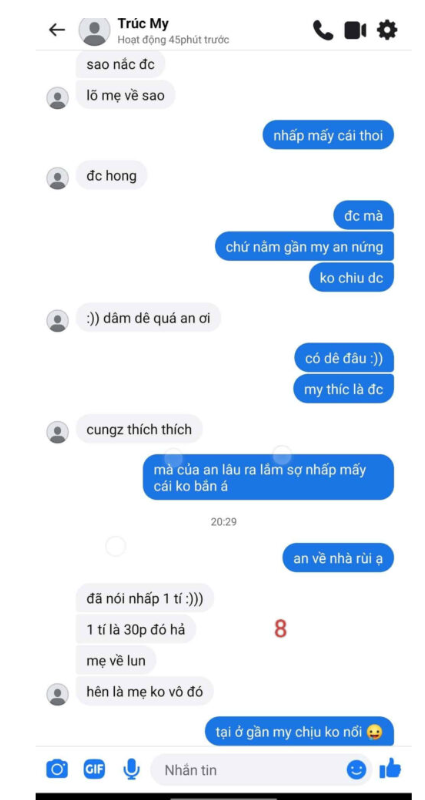Tap the avatar beside 'hên là mẹ ko vô đó'
Image resolution: width=425 pixels, height=800 pixels.
click(x=58, y=694)
